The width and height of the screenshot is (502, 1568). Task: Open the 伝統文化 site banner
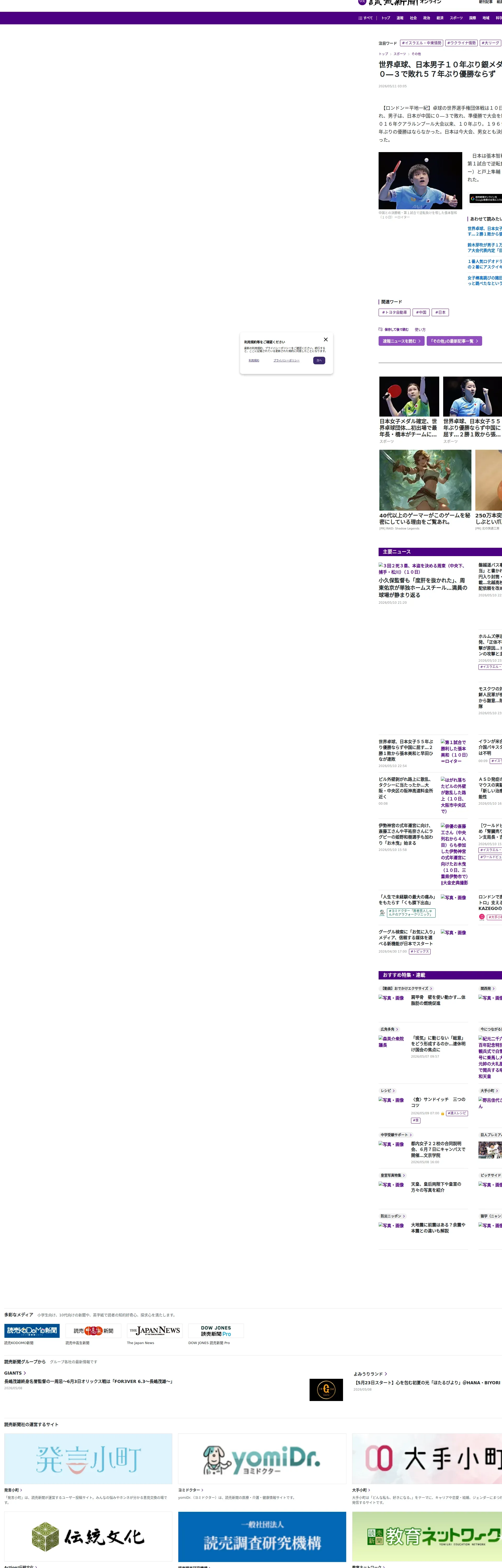click(x=88, y=1537)
